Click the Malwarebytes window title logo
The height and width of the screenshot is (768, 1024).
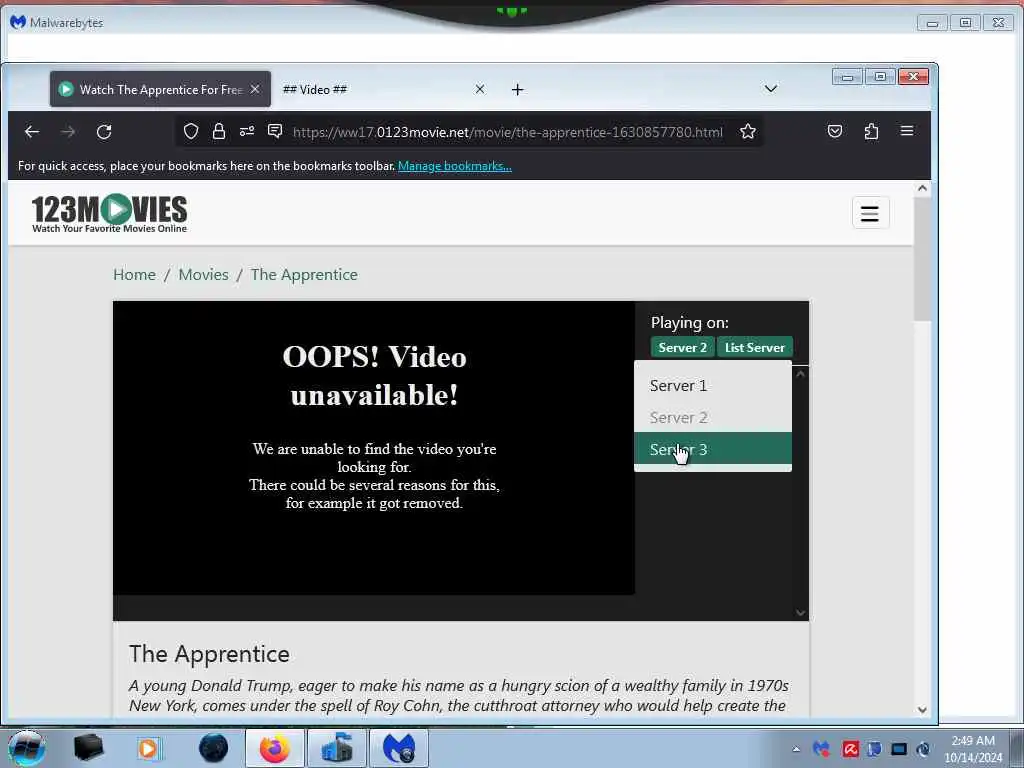point(18,22)
